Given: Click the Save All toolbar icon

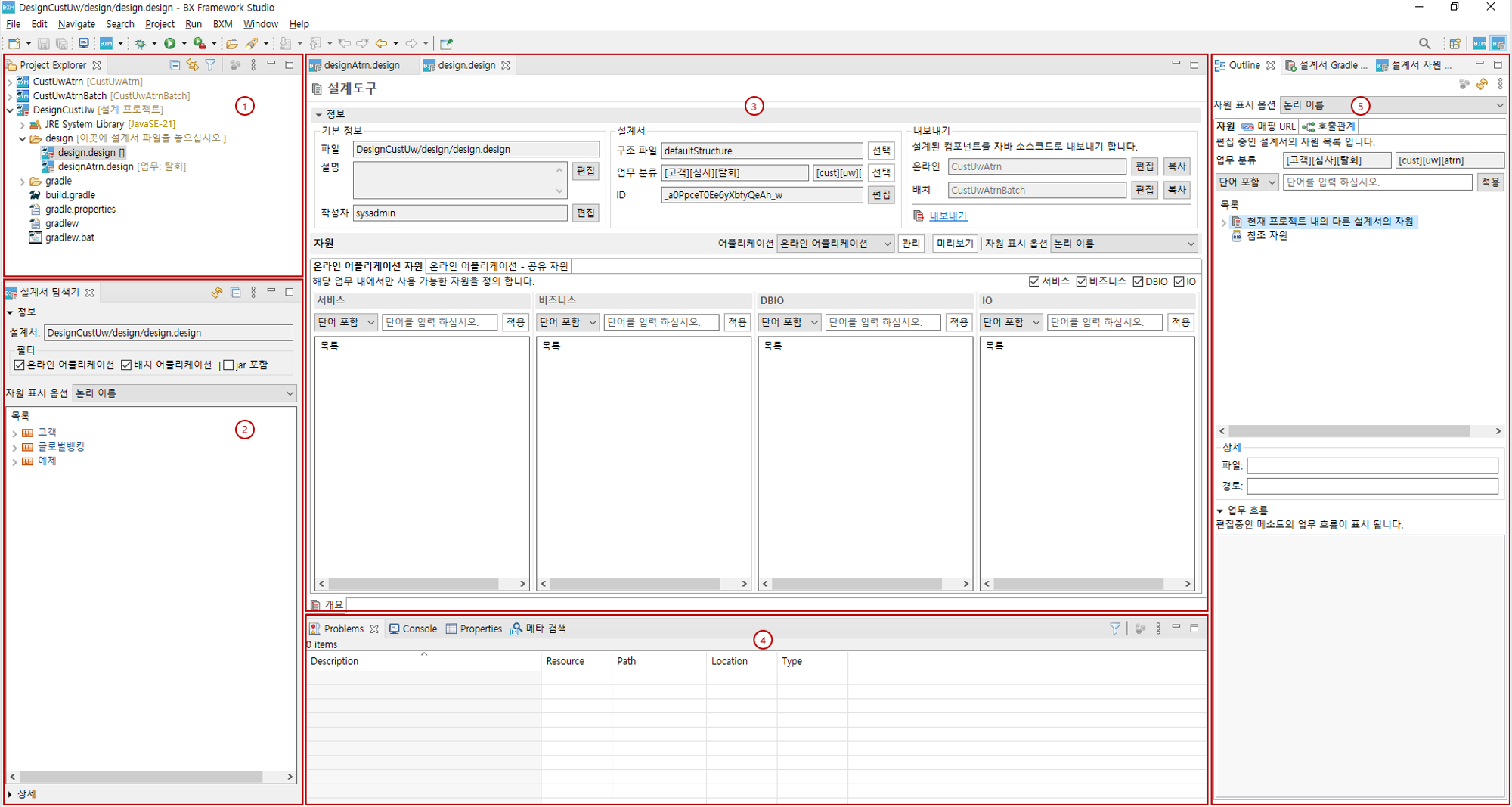Looking at the screenshot, I should pyautogui.click(x=61, y=43).
